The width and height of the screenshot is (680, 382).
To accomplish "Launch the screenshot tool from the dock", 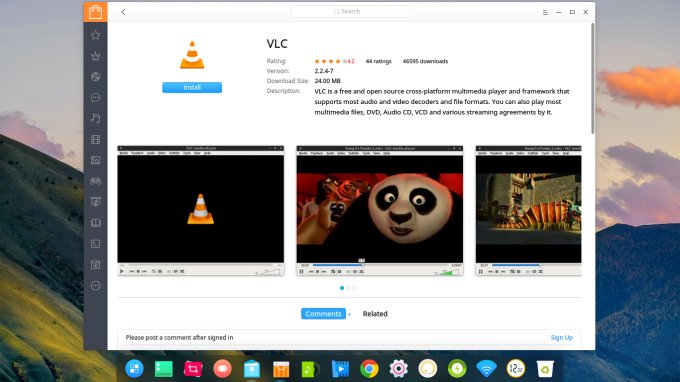I will 193,369.
